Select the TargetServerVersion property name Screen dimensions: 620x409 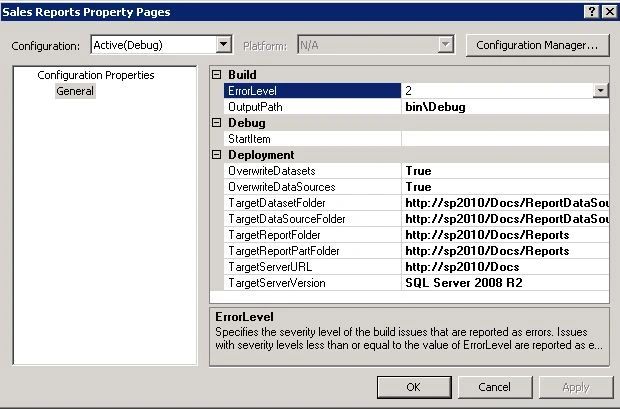(x=277, y=283)
